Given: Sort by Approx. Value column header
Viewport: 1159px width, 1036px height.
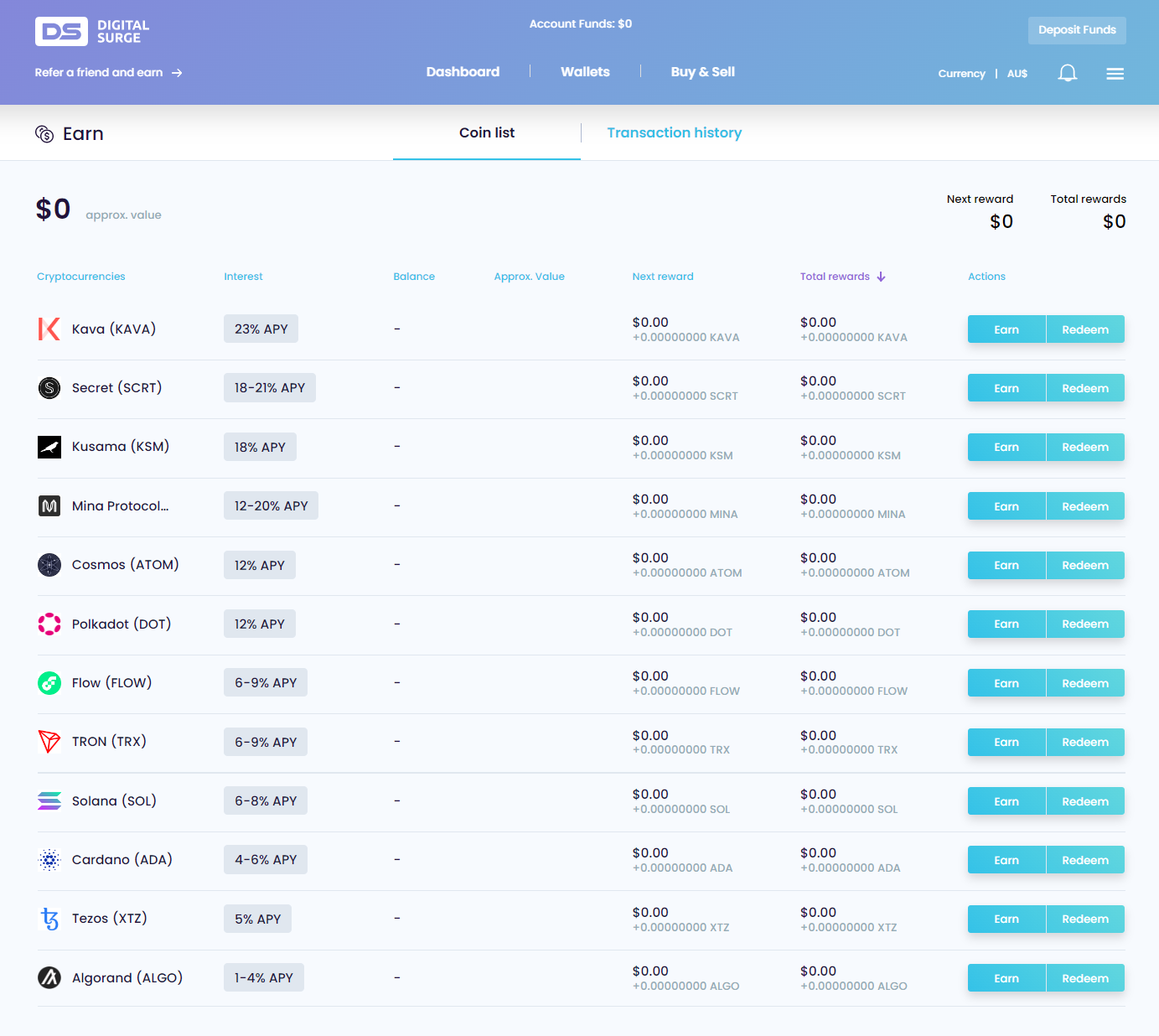Looking at the screenshot, I should coord(529,277).
